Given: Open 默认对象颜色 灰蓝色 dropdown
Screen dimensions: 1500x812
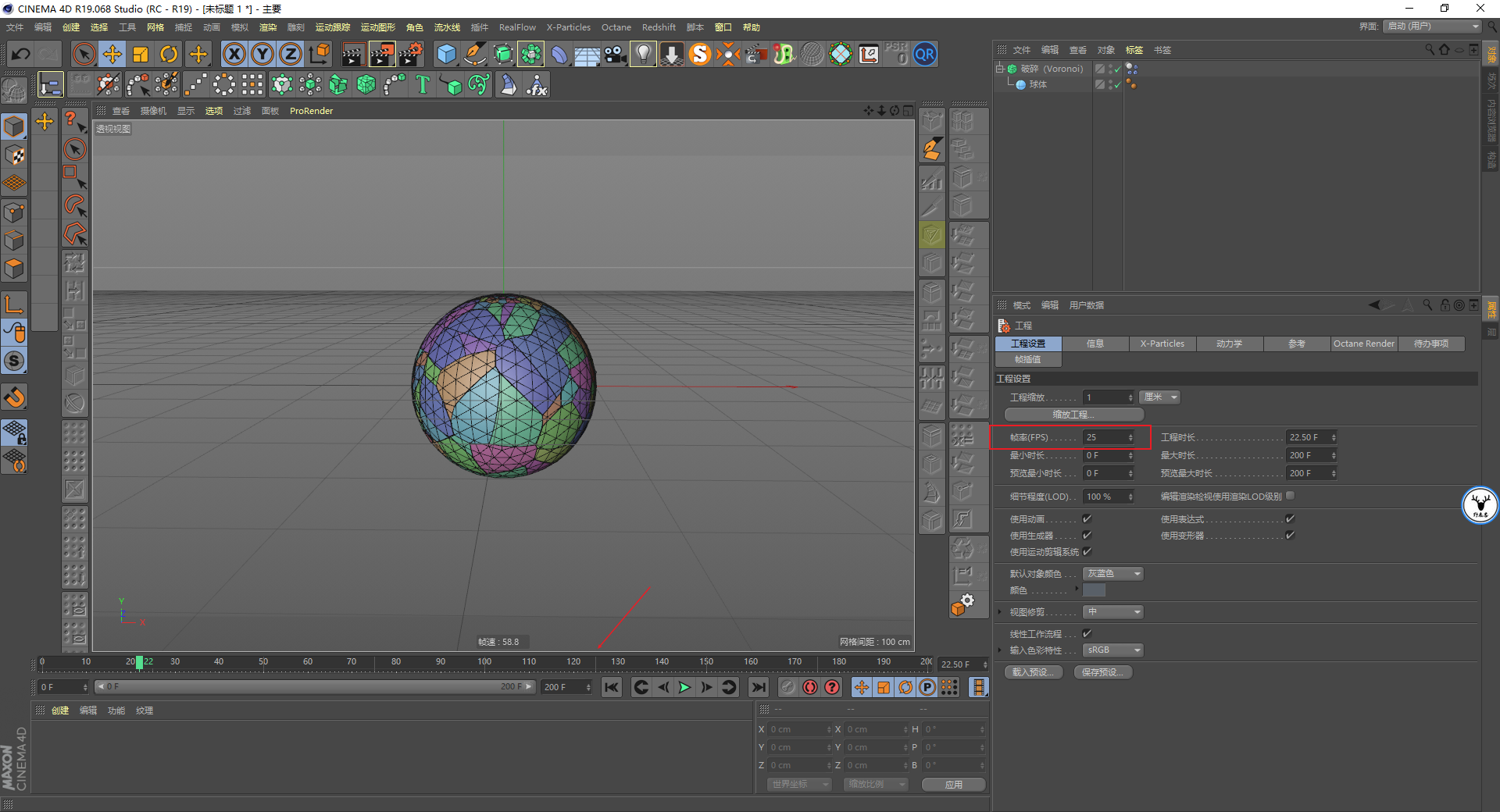Looking at the screenshot, I should pos(1113,574).
